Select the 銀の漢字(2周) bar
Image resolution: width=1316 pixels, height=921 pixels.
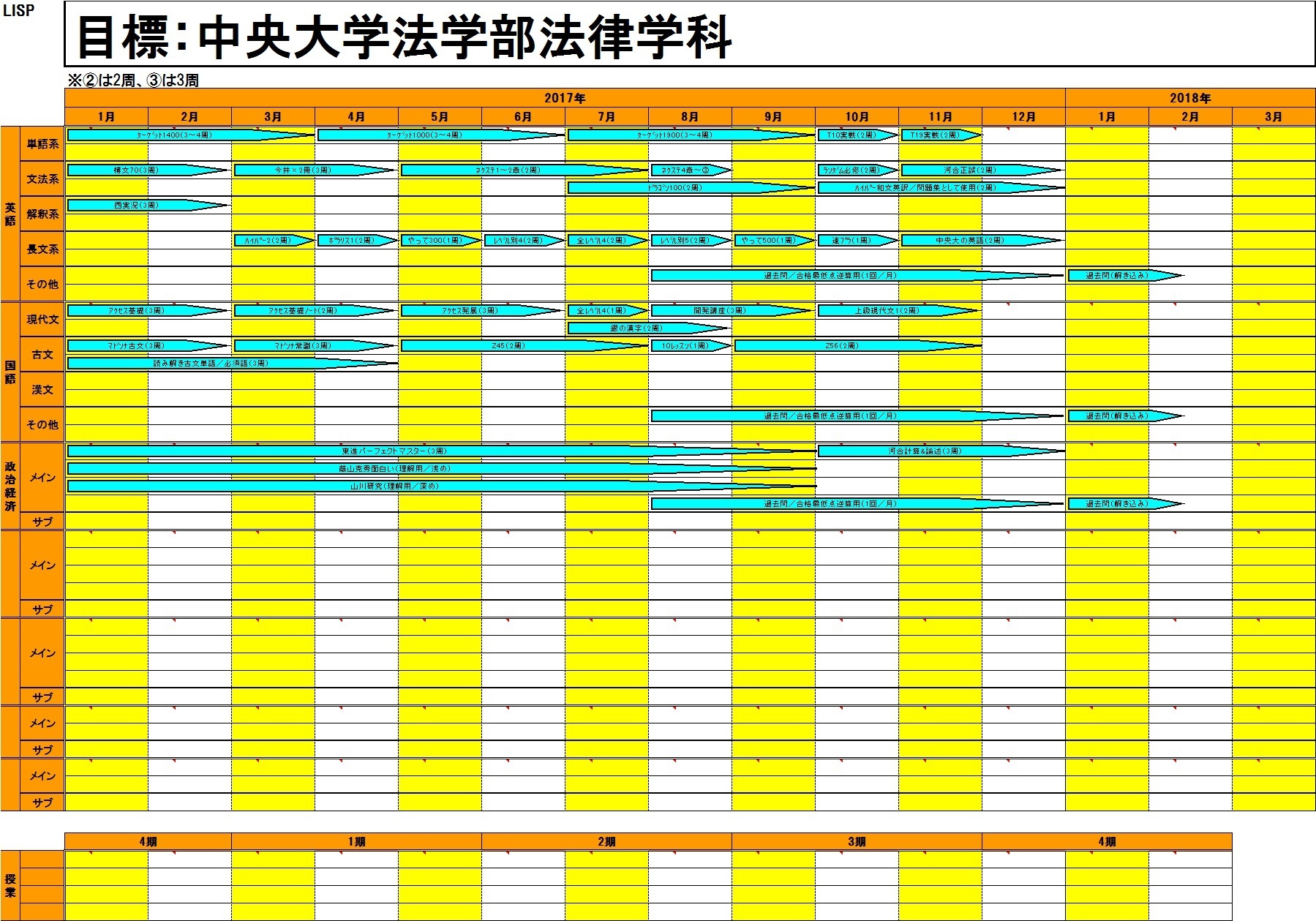649,328
